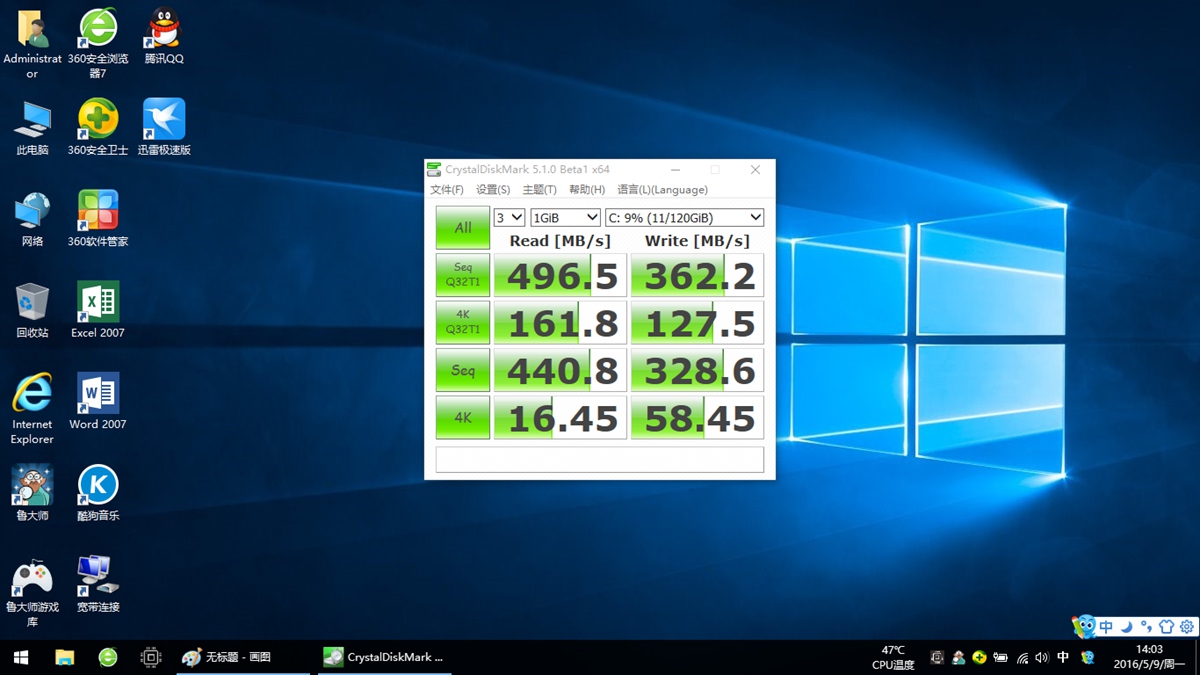Viewport: 1200px width, 675px height.
Task: Open the Tencent QQ desktop icon
Action: click(x=163, y=30)
